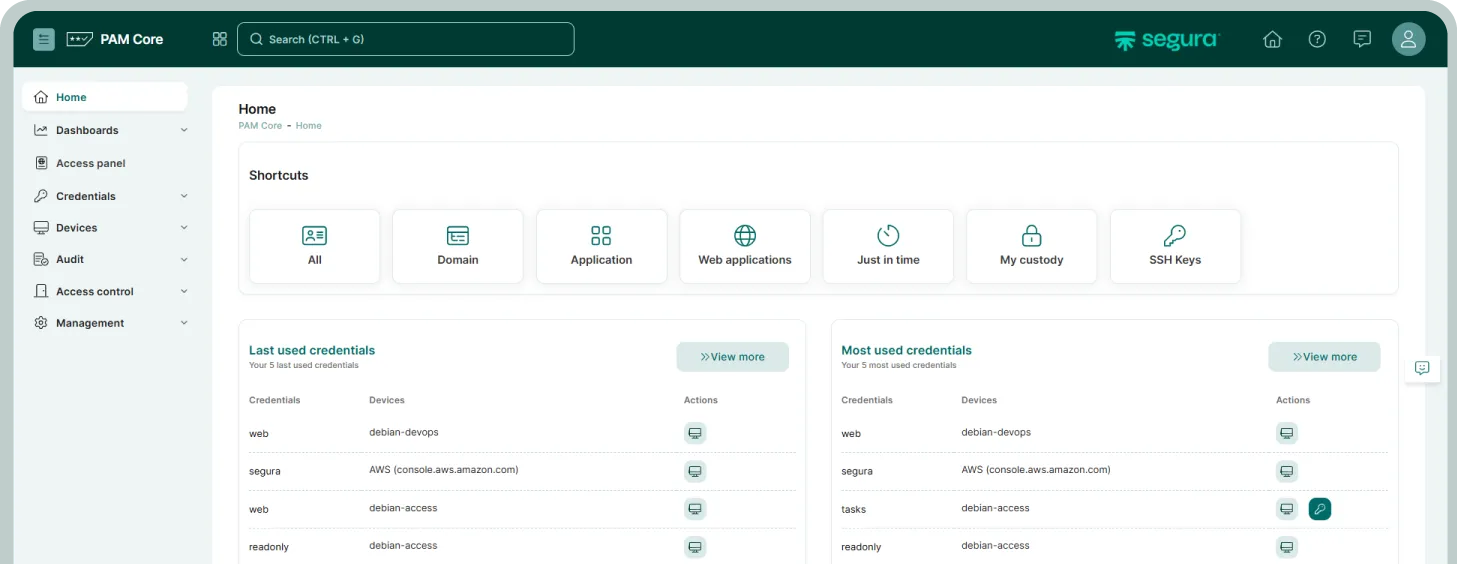
Task: Click the PAM Core password icon
Action: tap(80, 39)
